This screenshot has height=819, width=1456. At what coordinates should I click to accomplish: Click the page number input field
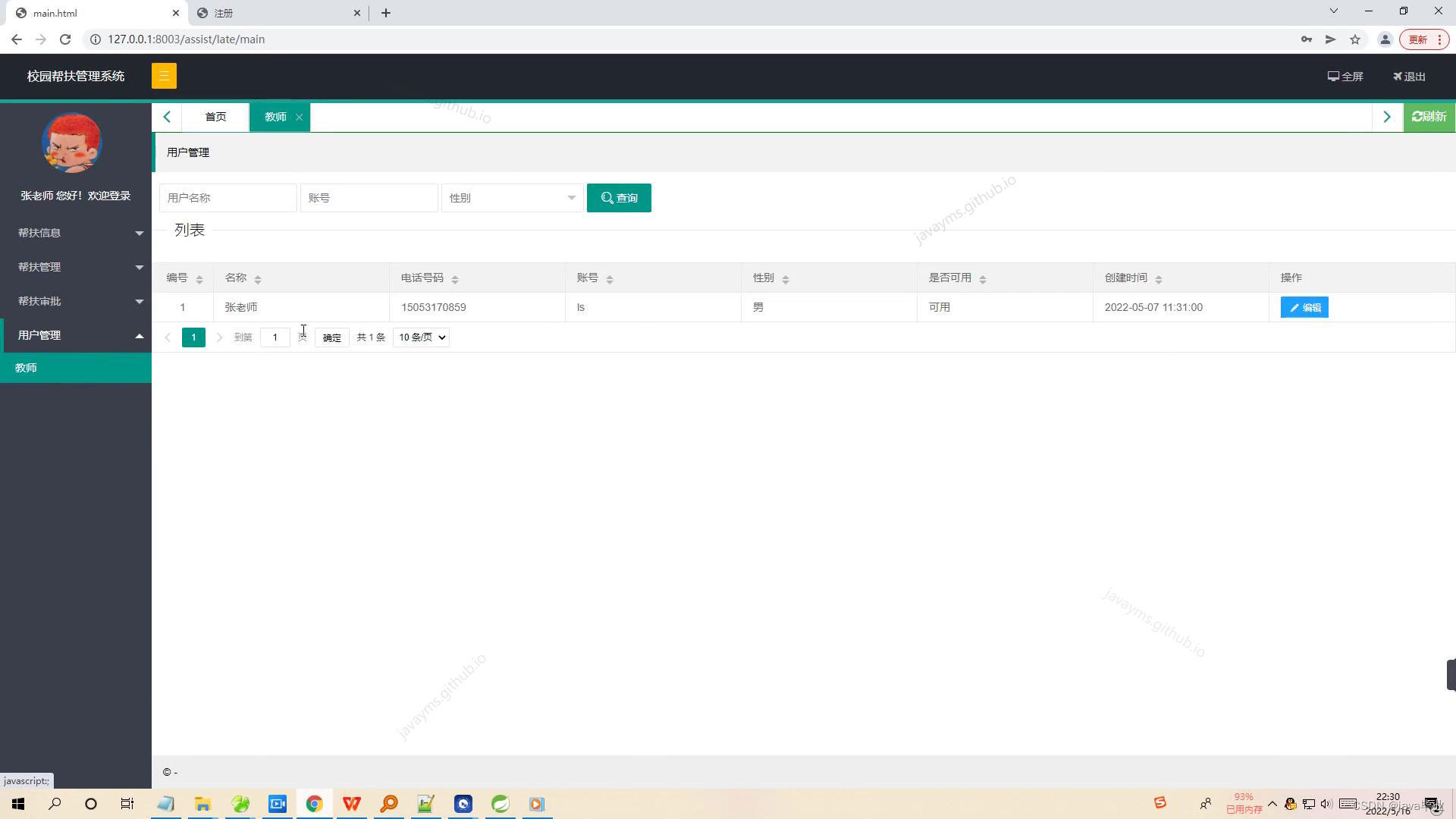(275, 337)
